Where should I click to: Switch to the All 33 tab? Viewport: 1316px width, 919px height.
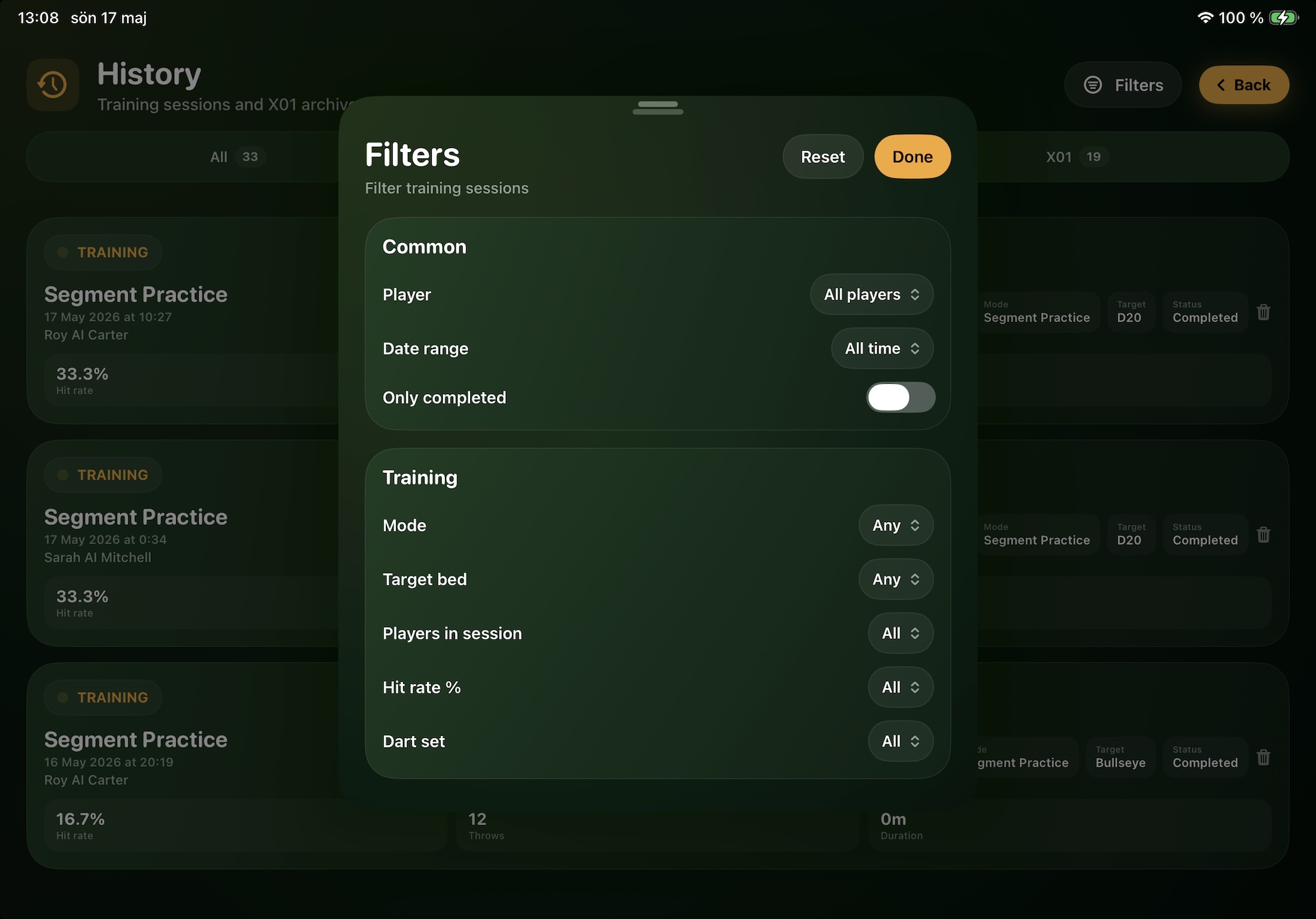point(237,157)
